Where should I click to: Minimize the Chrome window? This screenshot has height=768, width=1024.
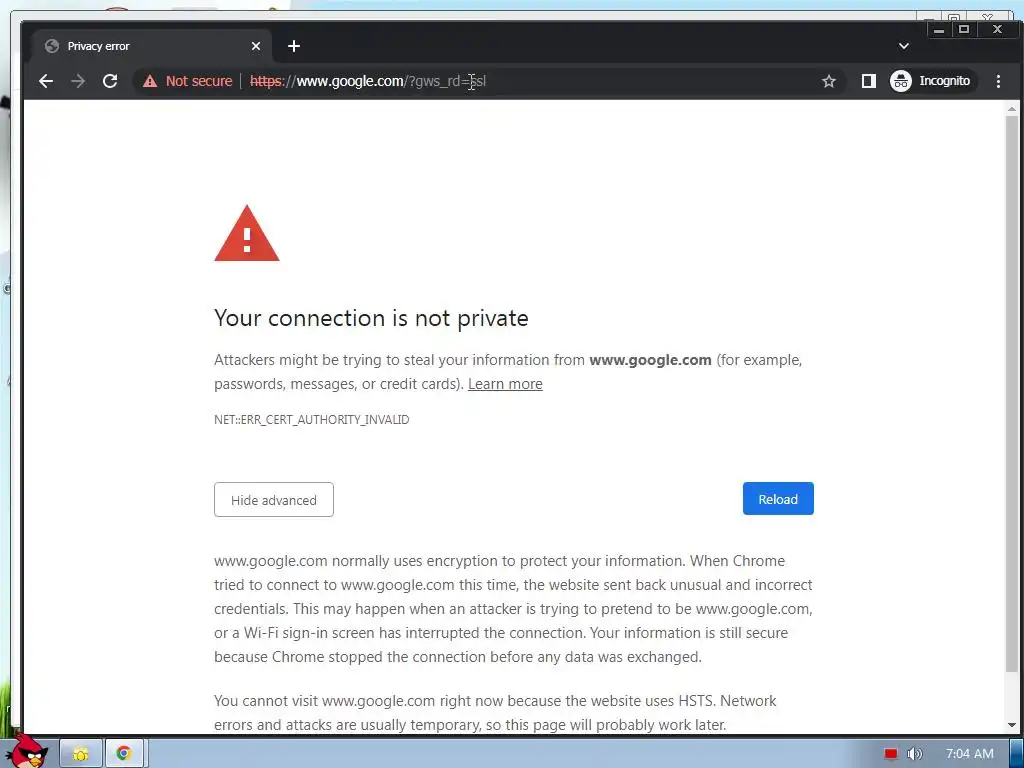(x=939, y=29)
